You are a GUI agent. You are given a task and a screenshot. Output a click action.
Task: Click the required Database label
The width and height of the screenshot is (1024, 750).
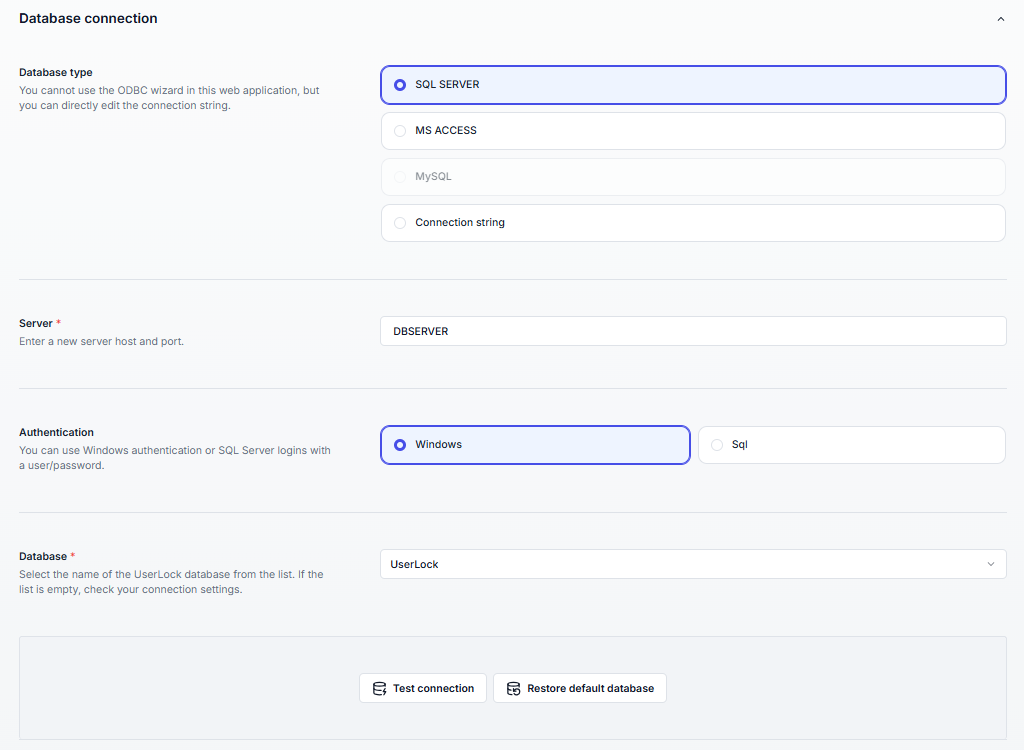click(43, 556)
